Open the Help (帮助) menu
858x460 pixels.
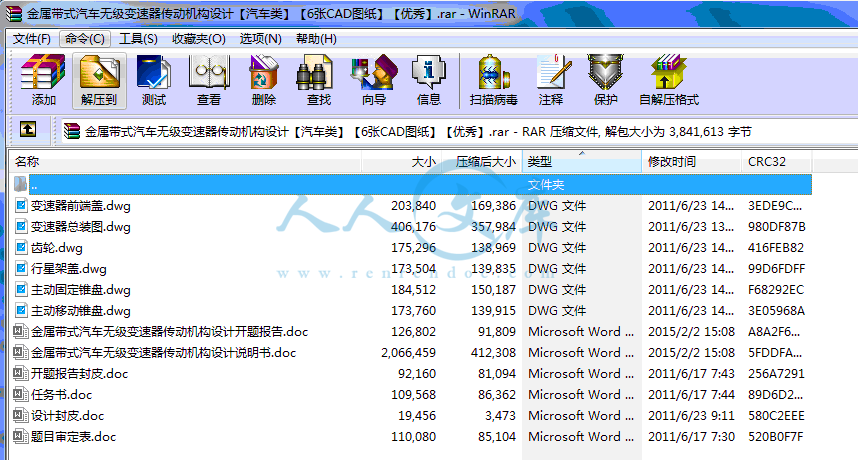click(x=316, y=39)
